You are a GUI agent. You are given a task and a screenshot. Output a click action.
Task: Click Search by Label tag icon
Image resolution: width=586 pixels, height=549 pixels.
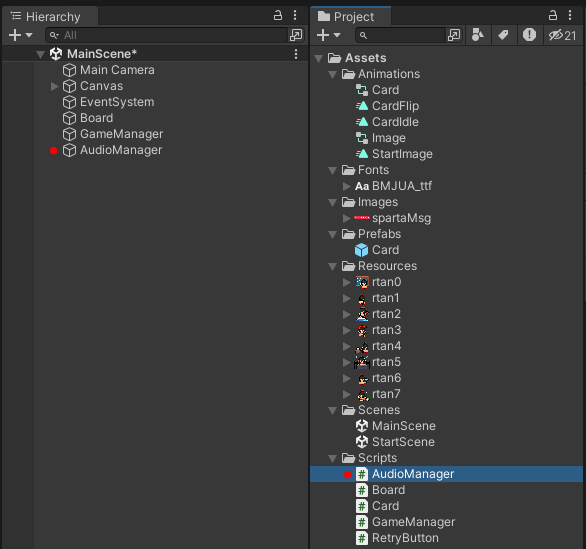(503, 35)
